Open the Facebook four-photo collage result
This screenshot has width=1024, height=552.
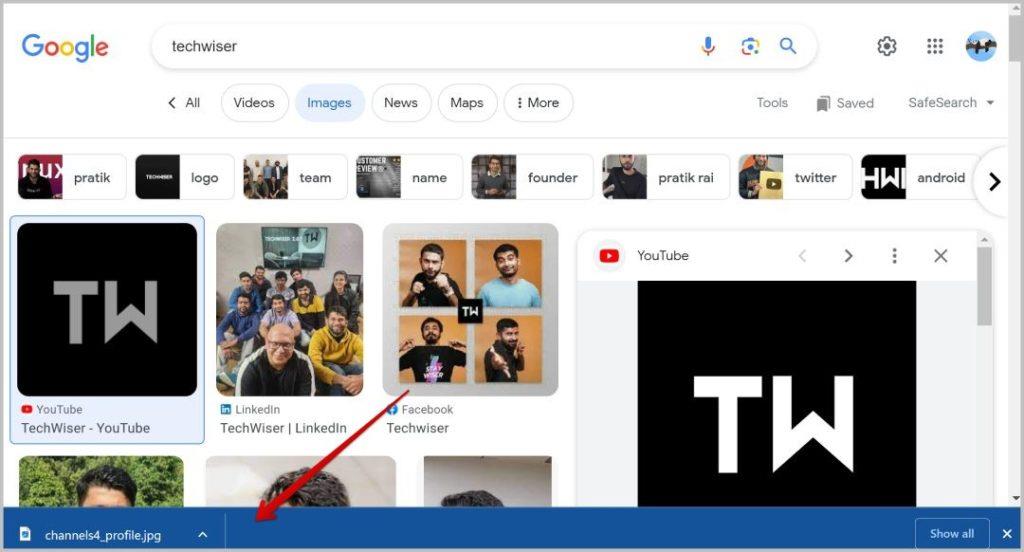tap(470, 310)
